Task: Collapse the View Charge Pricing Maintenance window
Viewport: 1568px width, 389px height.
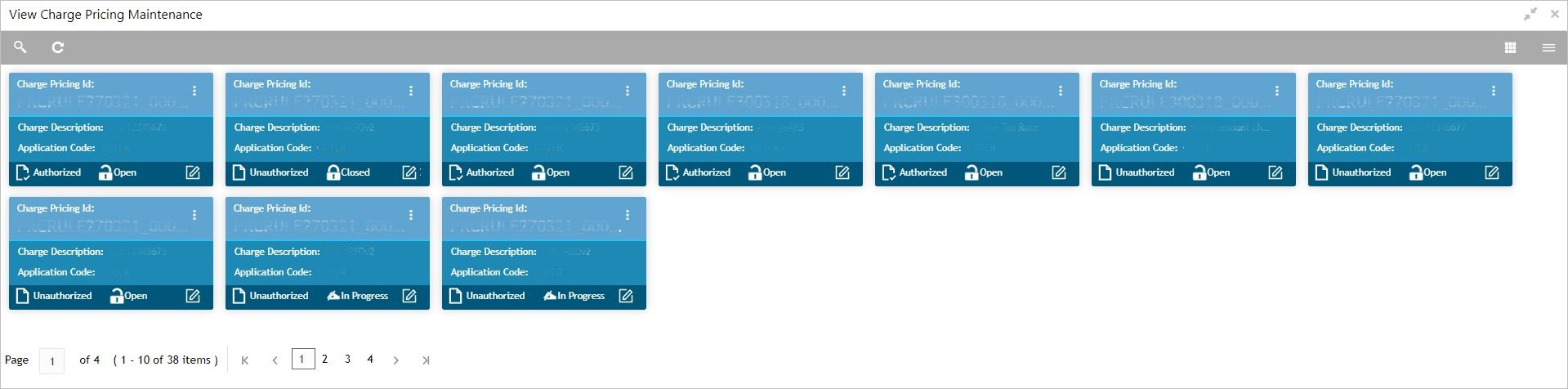Action: pyautogui.click(x=1530, y=14)
